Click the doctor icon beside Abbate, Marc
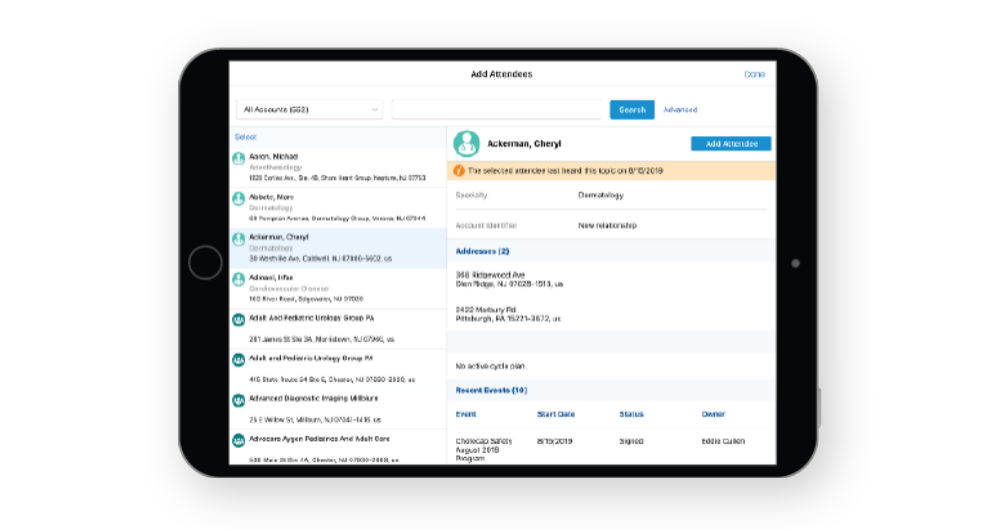Viewport: 1005px width, 530px height. click(239, 199)
